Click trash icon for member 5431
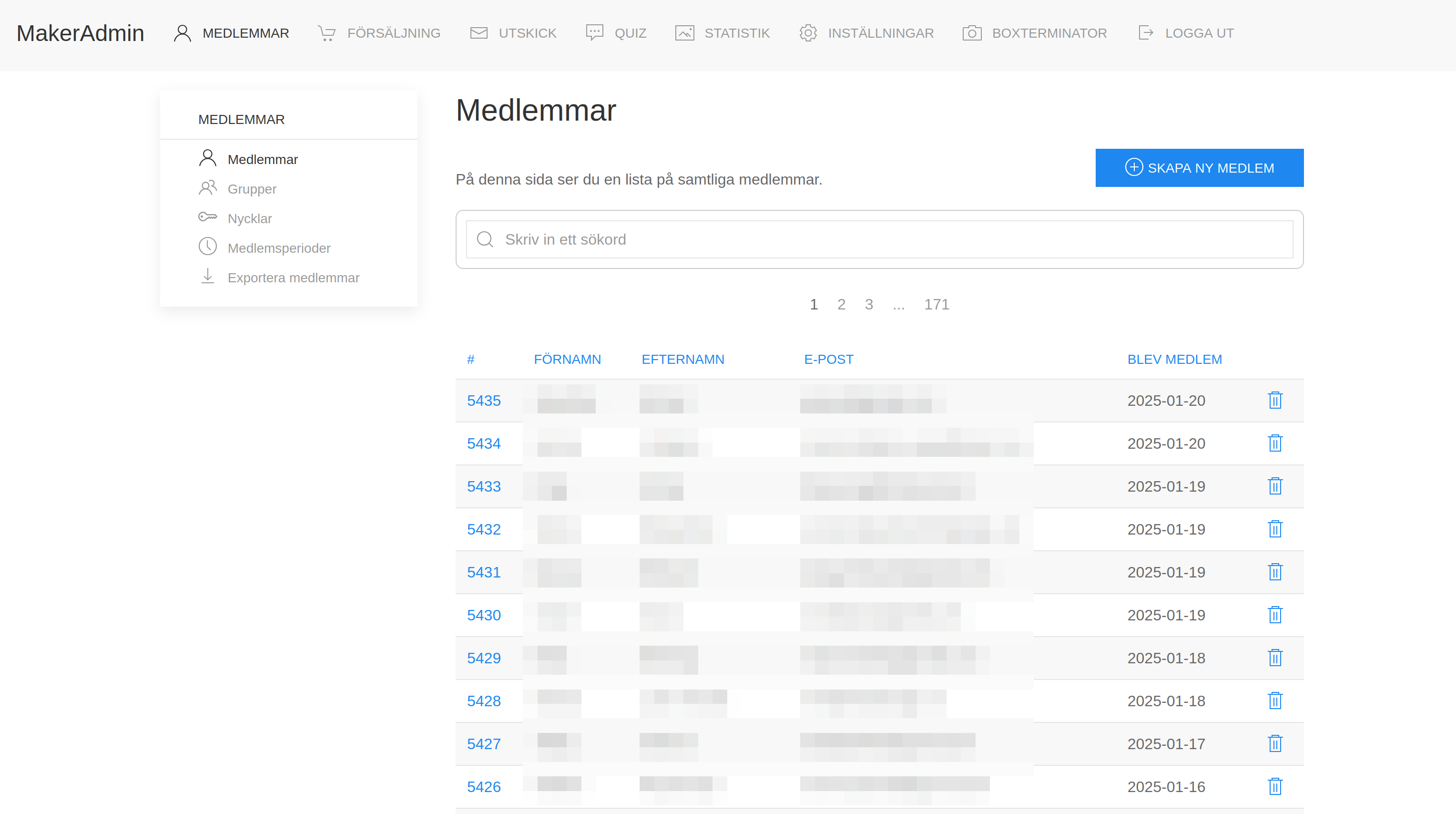This screenshot has height=814, width=1456. pos(1274,572)
